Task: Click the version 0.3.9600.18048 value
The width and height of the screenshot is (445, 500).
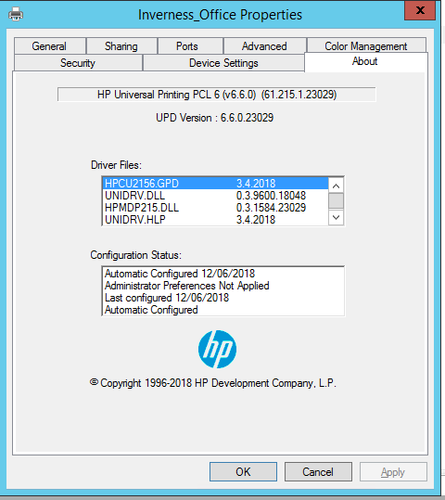Action: [x=271, y=196]
